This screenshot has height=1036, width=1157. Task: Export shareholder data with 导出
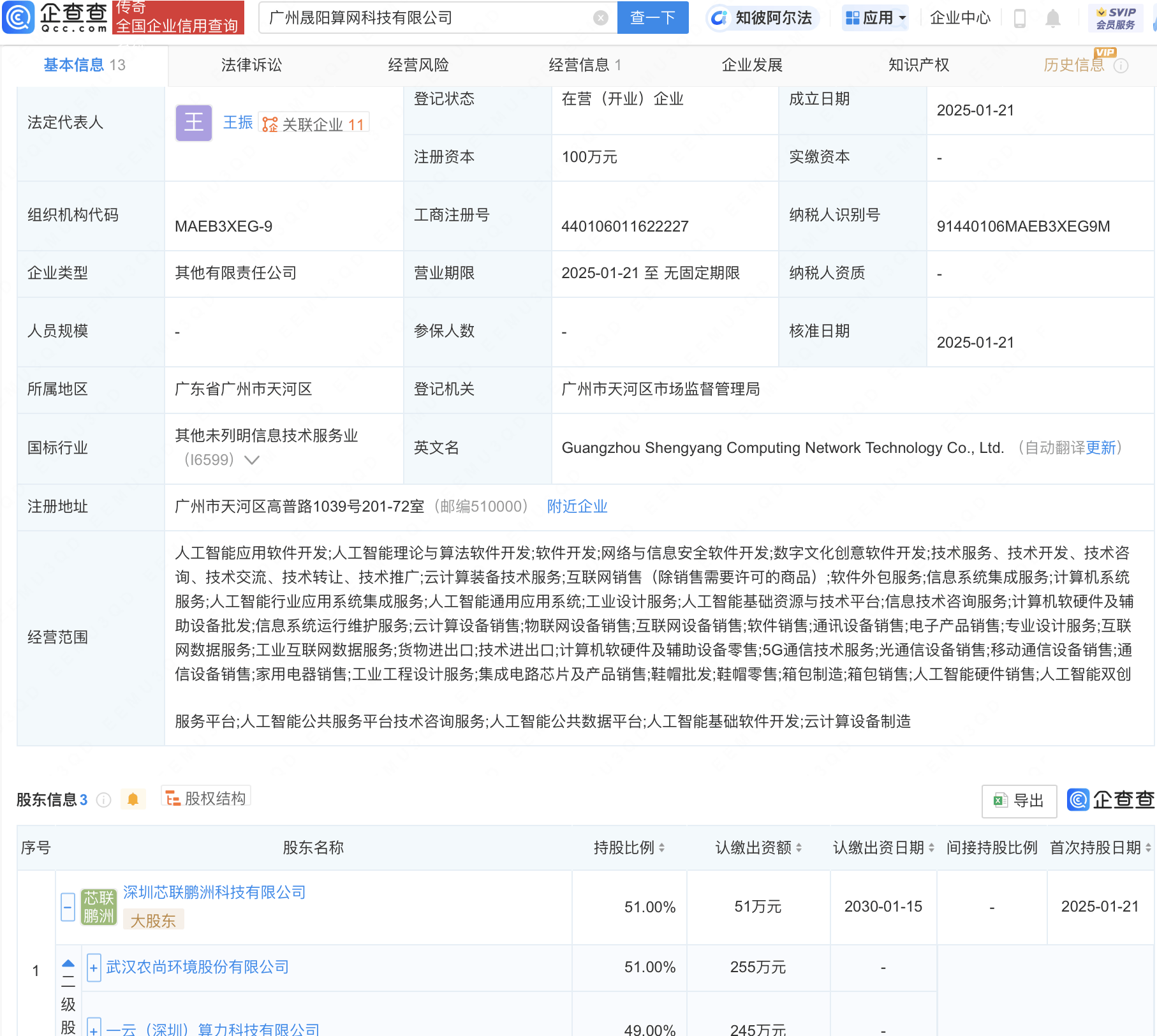coord(1019,801)
